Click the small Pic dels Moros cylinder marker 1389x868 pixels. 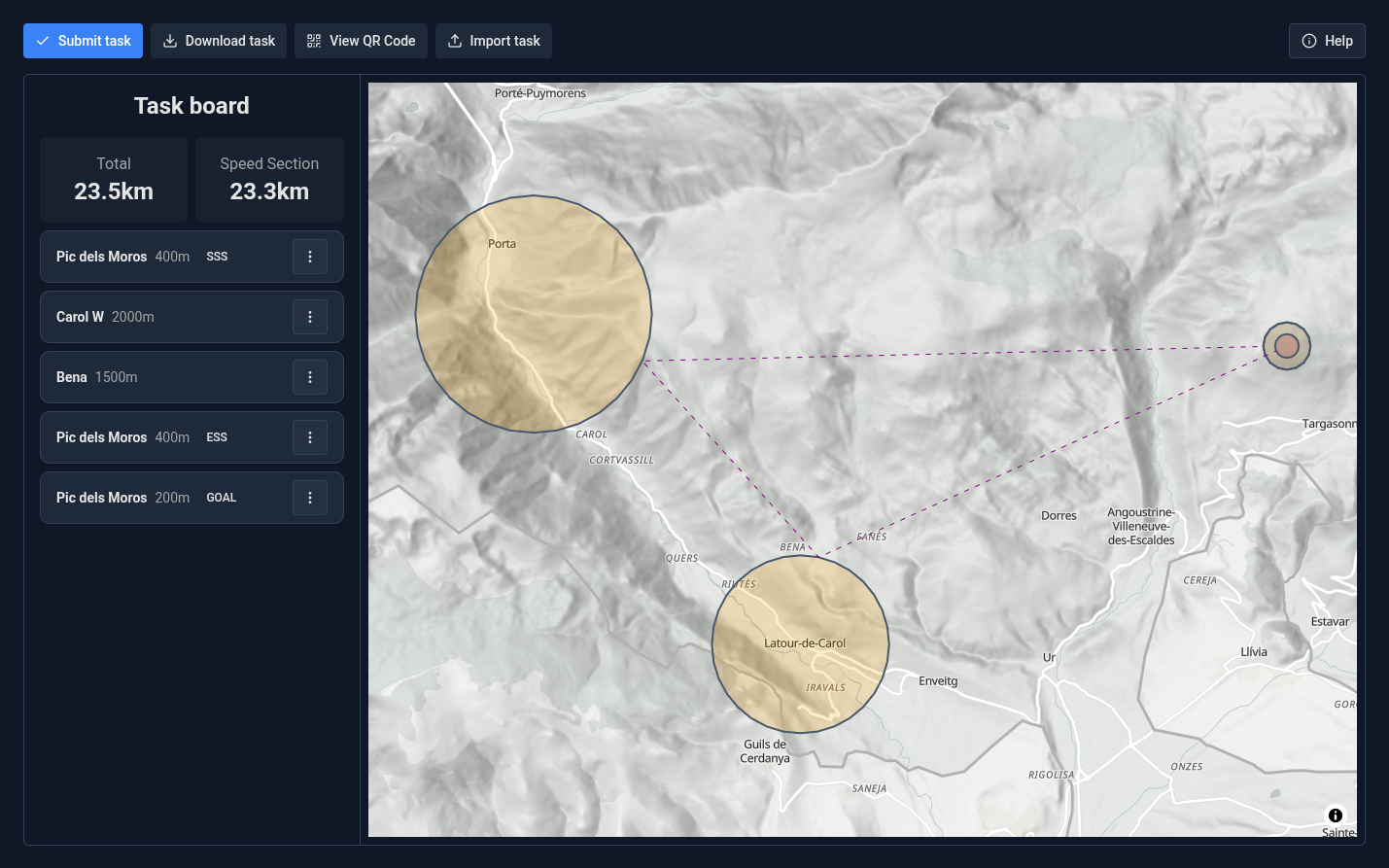point(1287,345)
